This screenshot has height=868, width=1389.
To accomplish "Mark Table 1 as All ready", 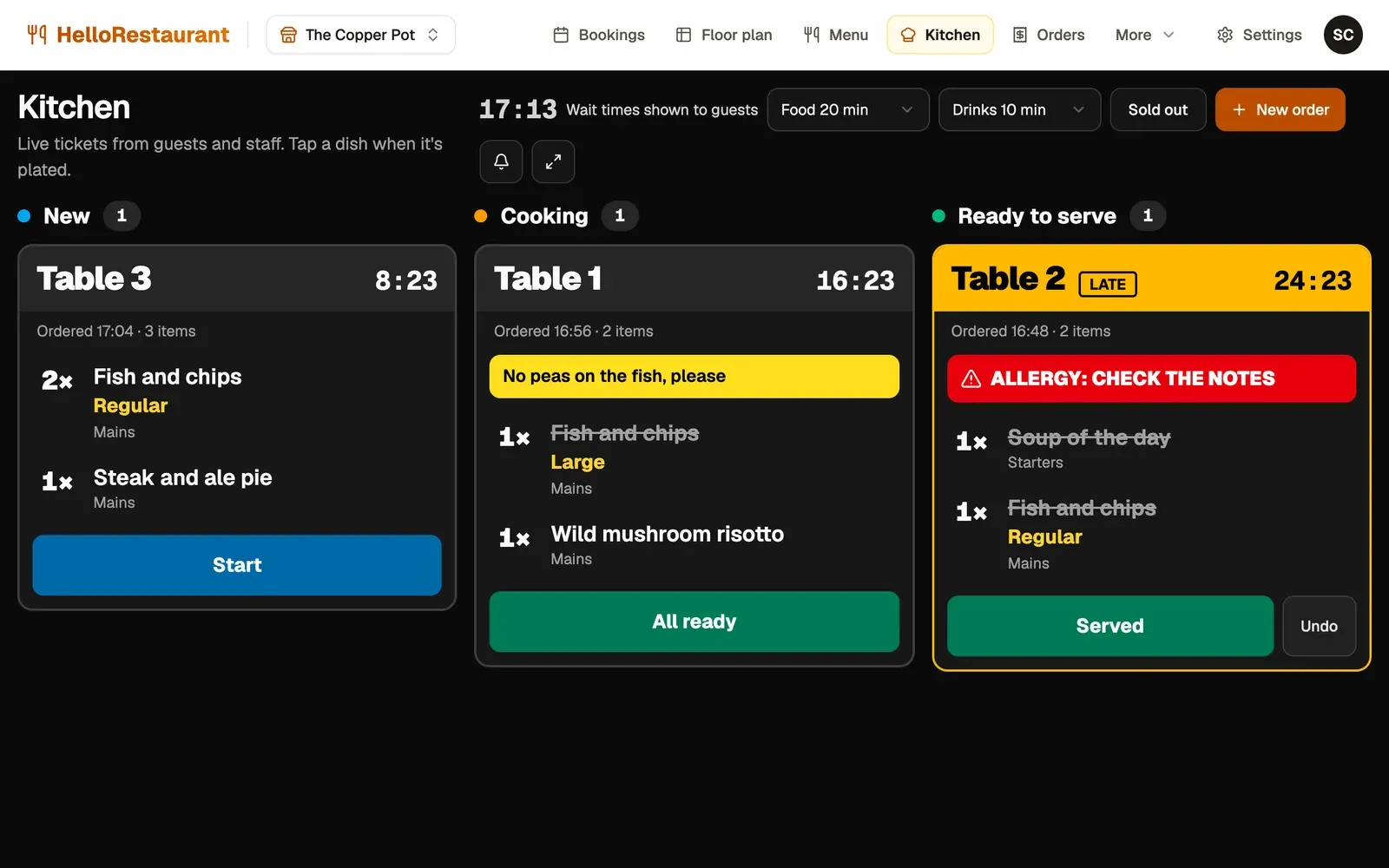I will coord(694,621).
